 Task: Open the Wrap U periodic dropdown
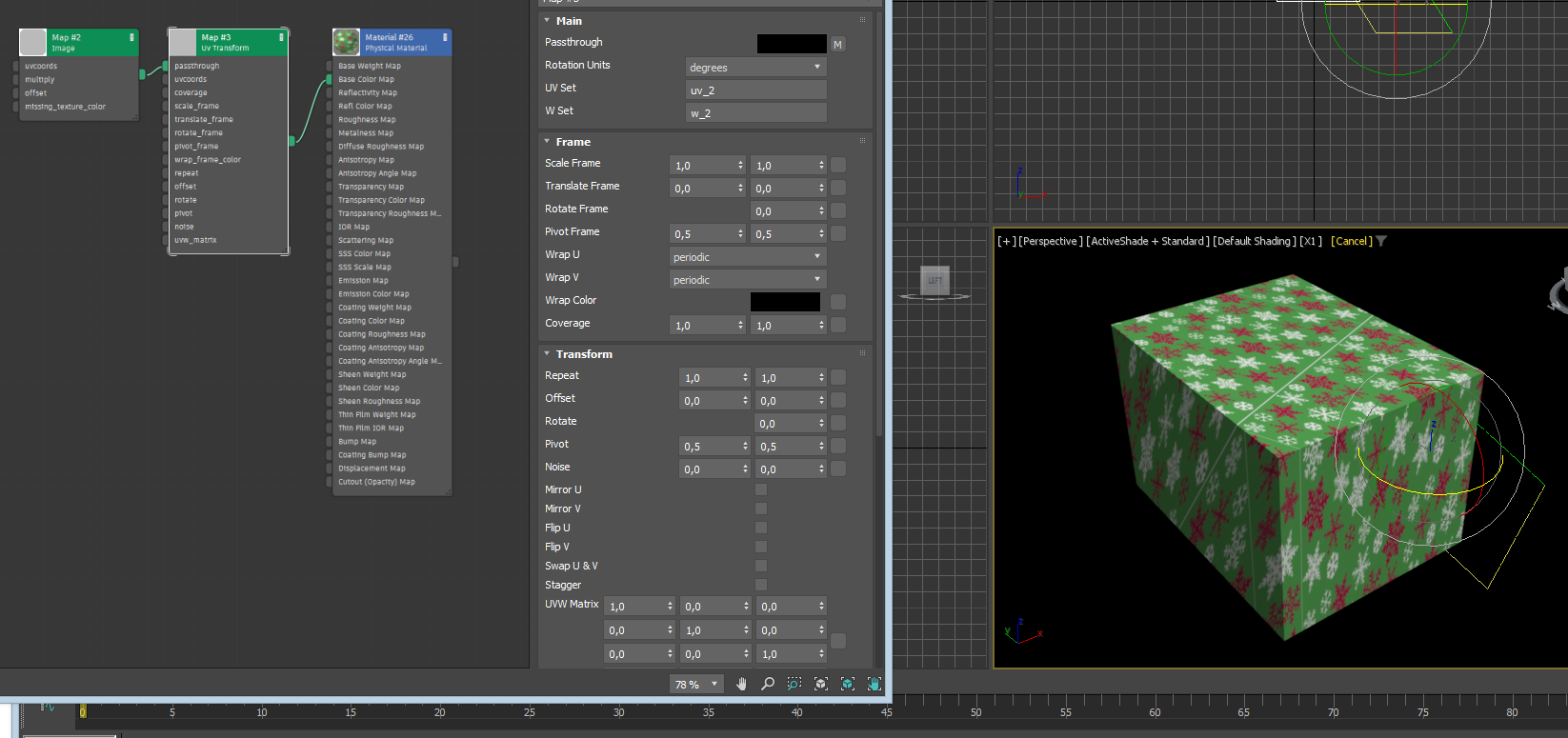[748, 257]
